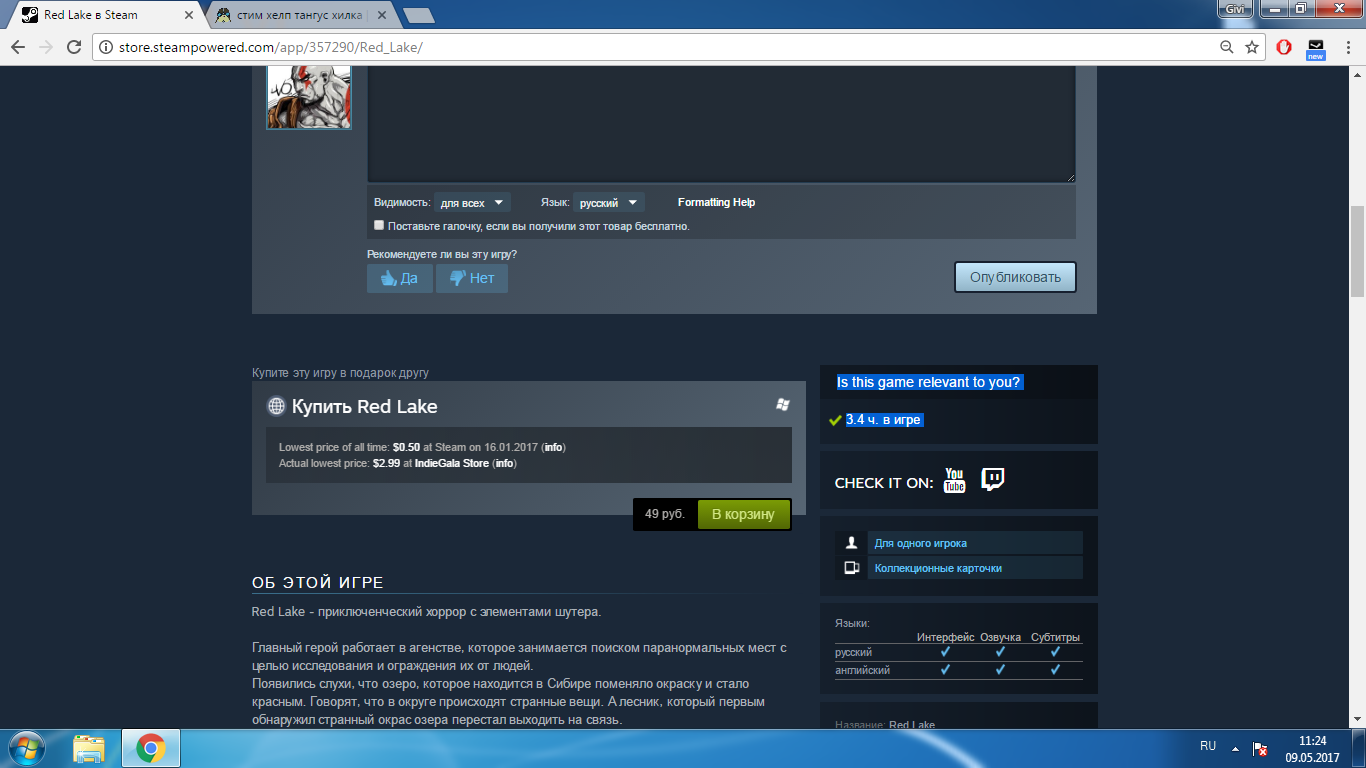View site information icon beside the URL
This screenshot has height=768, width=1366.
(105, 47)
